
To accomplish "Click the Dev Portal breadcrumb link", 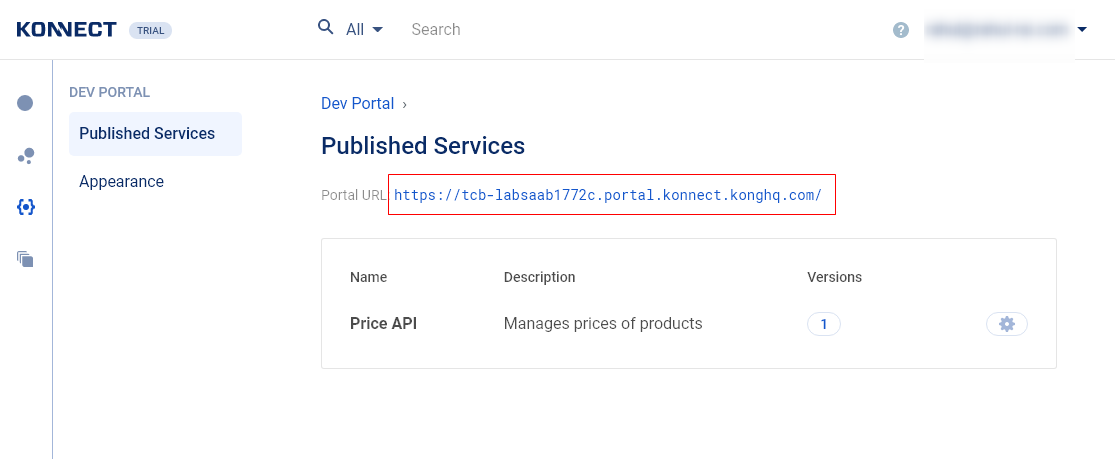I will coord(358,103).
